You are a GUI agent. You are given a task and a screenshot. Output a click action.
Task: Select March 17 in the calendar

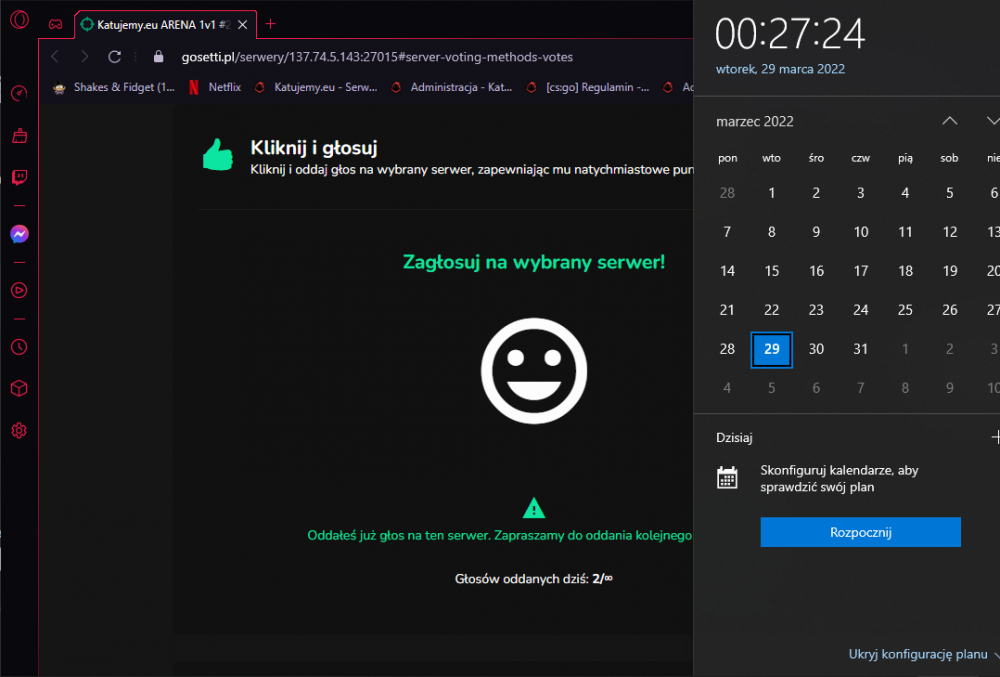860,271
